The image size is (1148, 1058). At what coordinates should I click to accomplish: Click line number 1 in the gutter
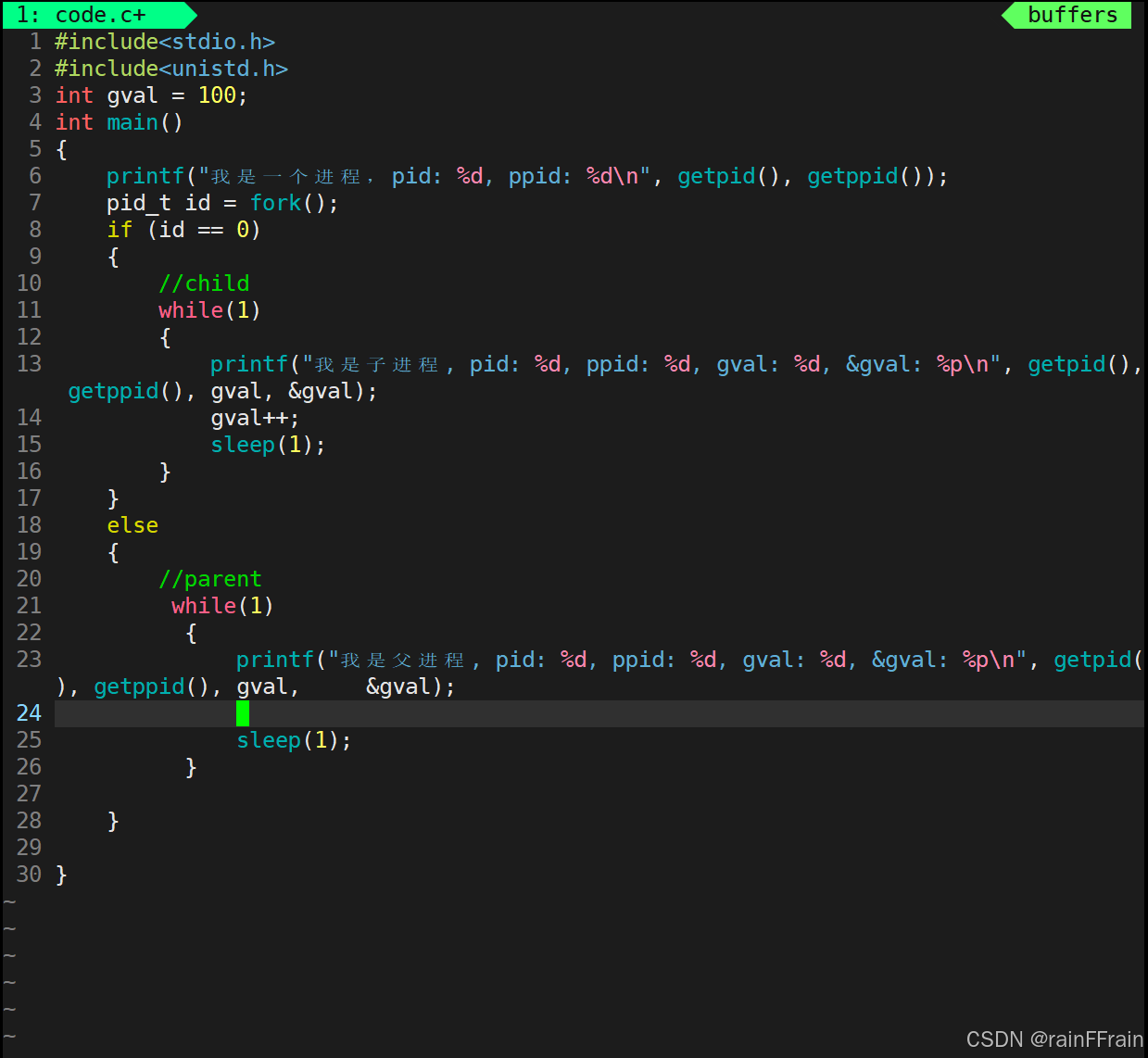35,42
